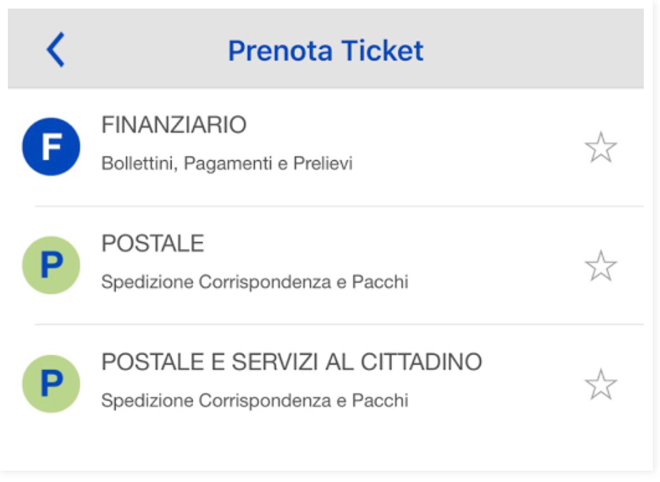Tap the "Bollettini, Pagamenti e Prelievi" subtitle
Viewport: 660px width, 482px height.
click(x=227, y=163)
